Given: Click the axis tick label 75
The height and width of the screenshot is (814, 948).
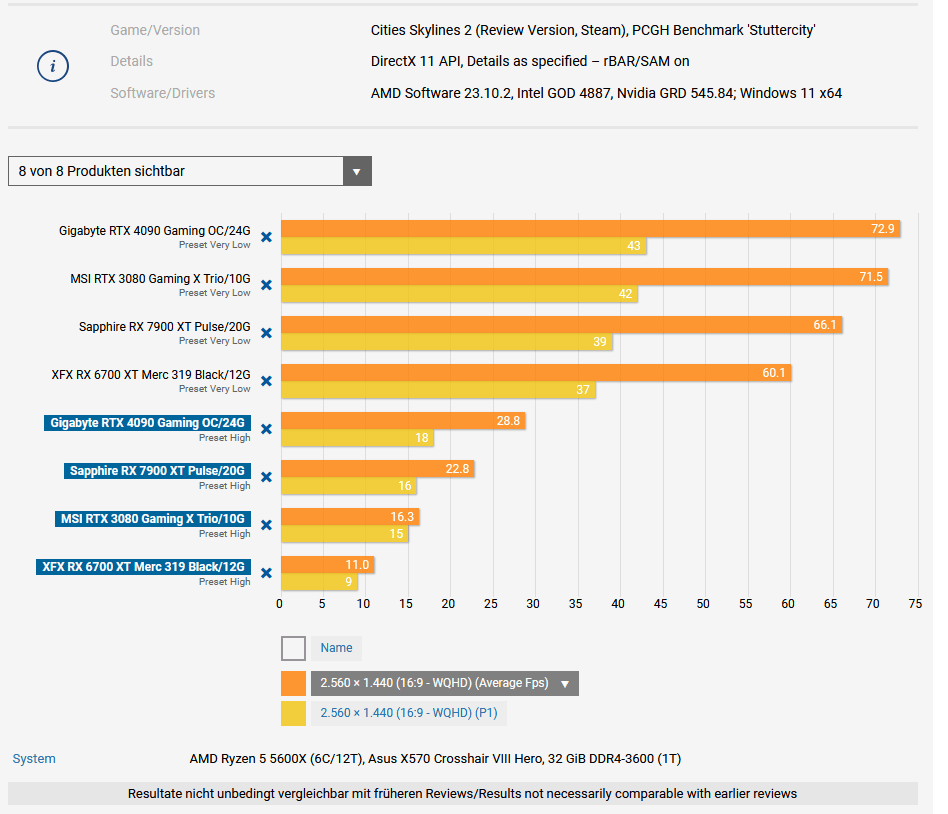Looking at the screenshot, I should 915,604.
